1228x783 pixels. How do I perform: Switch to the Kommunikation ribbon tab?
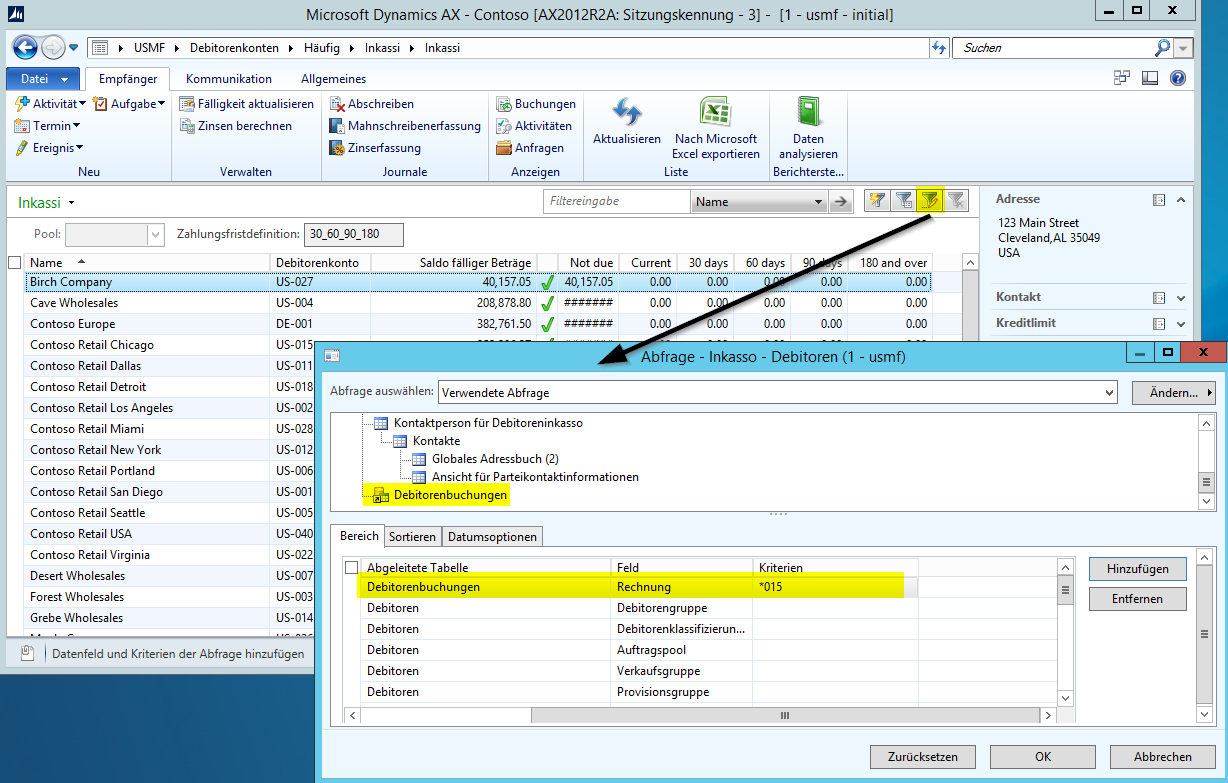pyautogui.click(x=228, y=79)
